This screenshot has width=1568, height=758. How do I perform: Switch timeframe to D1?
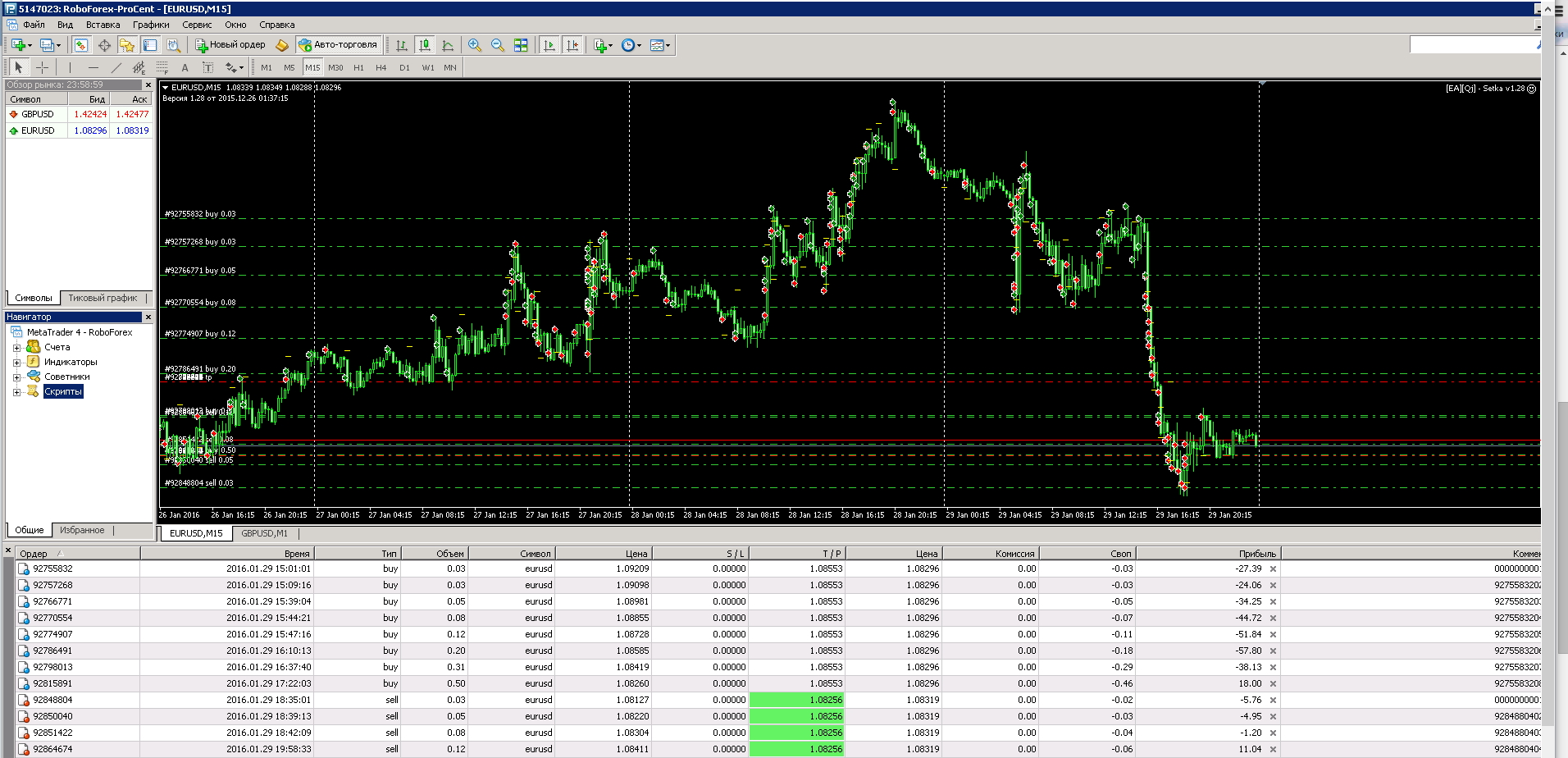(x=404, y=67)
